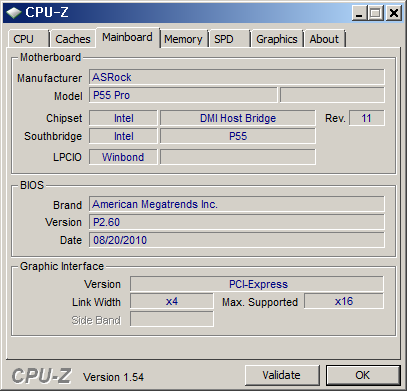The image size is (407, 391).
Task: Click the Link Width x4 value
Action: tap(172, 301)
